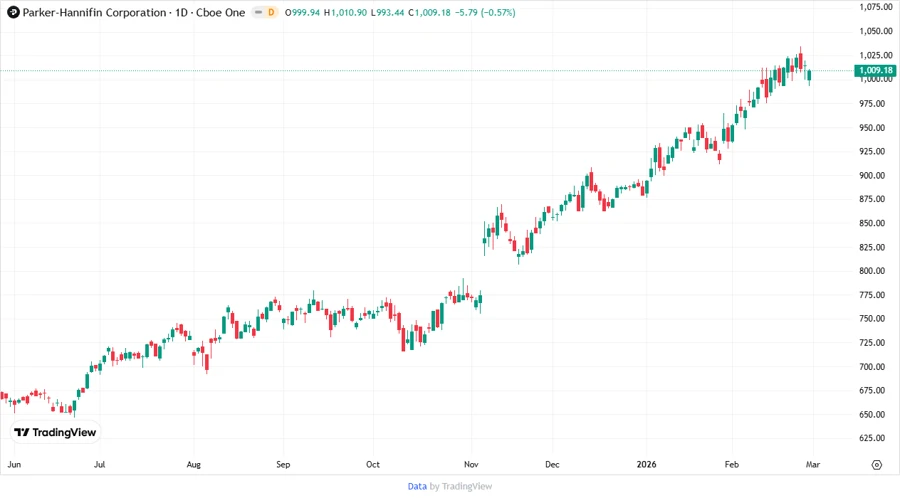Image resolution: width=900 pixels, height=498 pixels.
Task: Open the Parker-Hannifin Corporation symbol title
Action: (x=94, y=12)
